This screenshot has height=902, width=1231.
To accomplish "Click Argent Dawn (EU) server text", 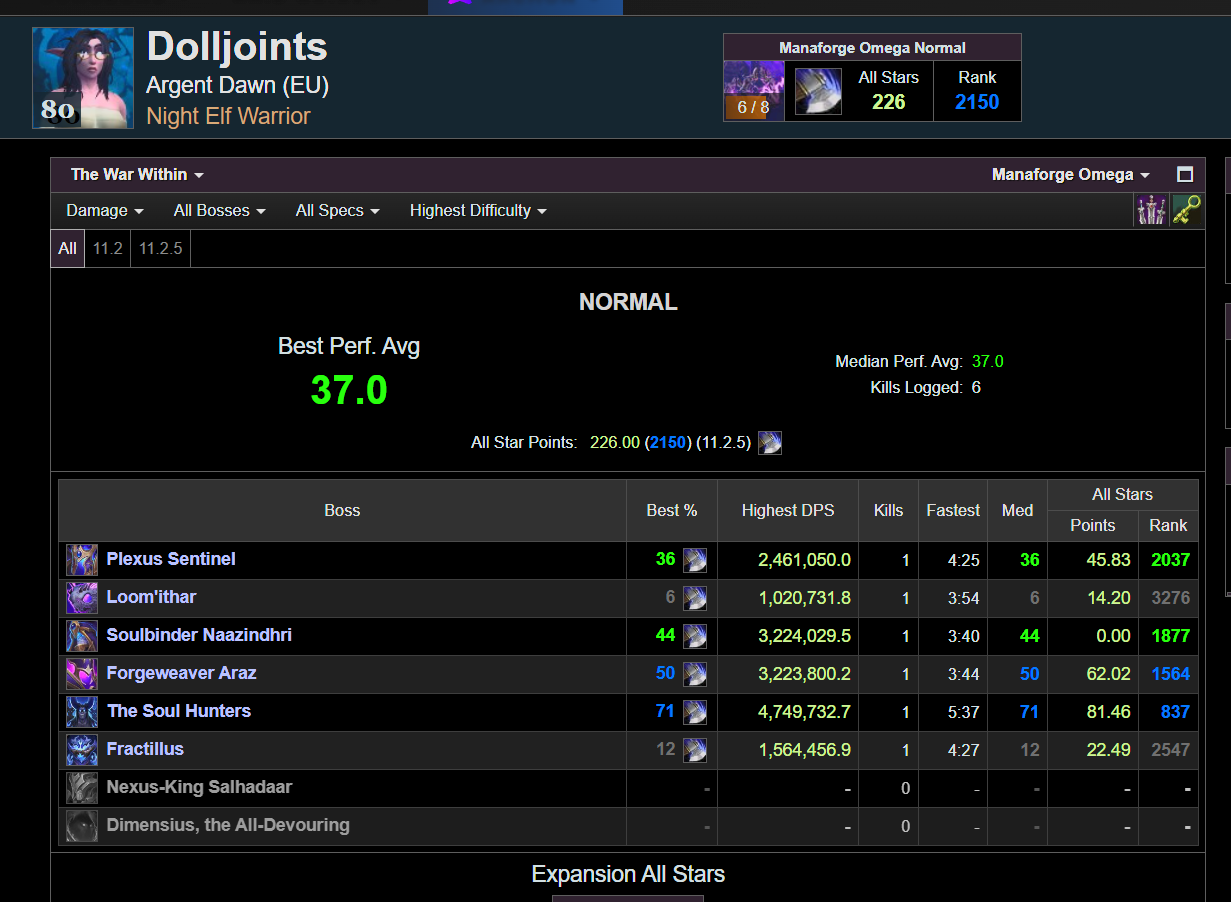I will 237,85.
